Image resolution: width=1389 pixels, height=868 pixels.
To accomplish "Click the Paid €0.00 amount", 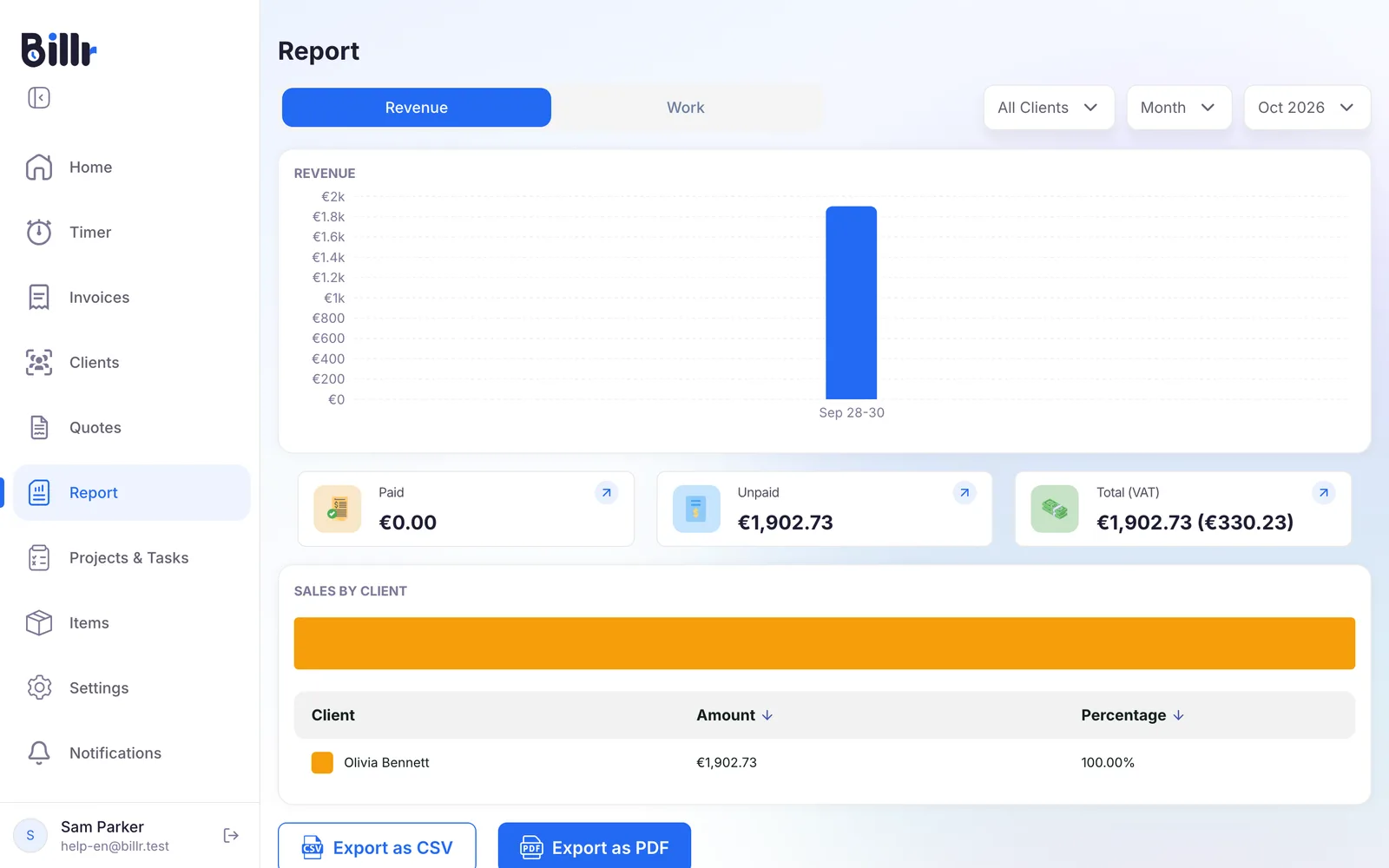I will (408, 523).
